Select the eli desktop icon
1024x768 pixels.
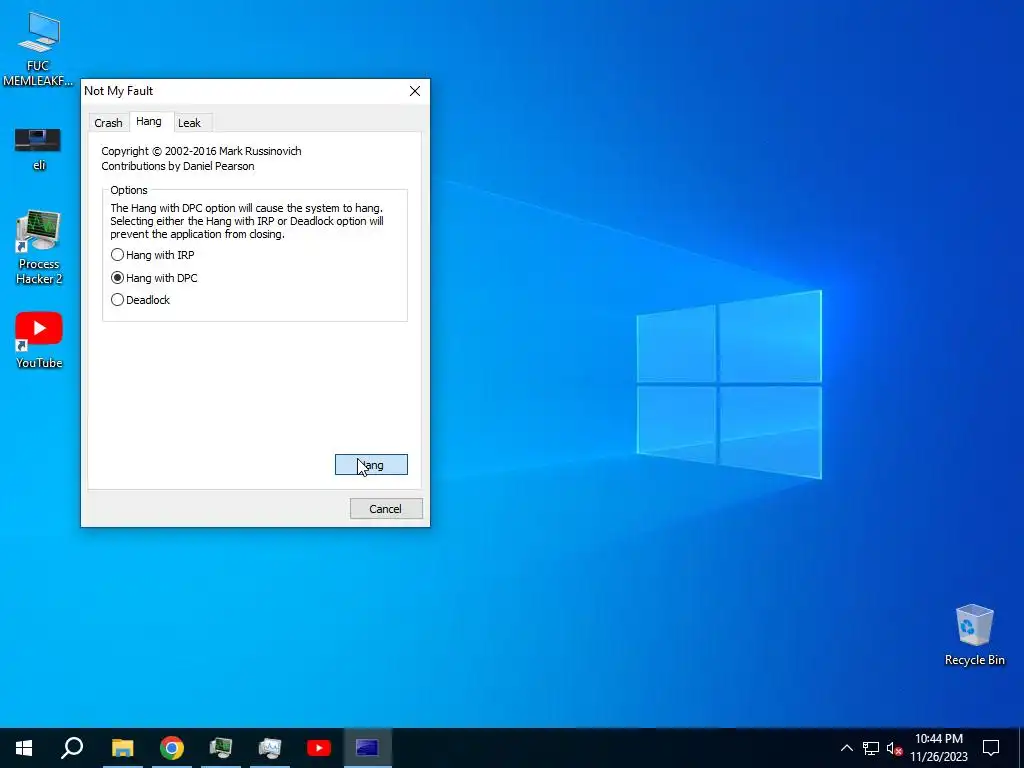[39, 149]
